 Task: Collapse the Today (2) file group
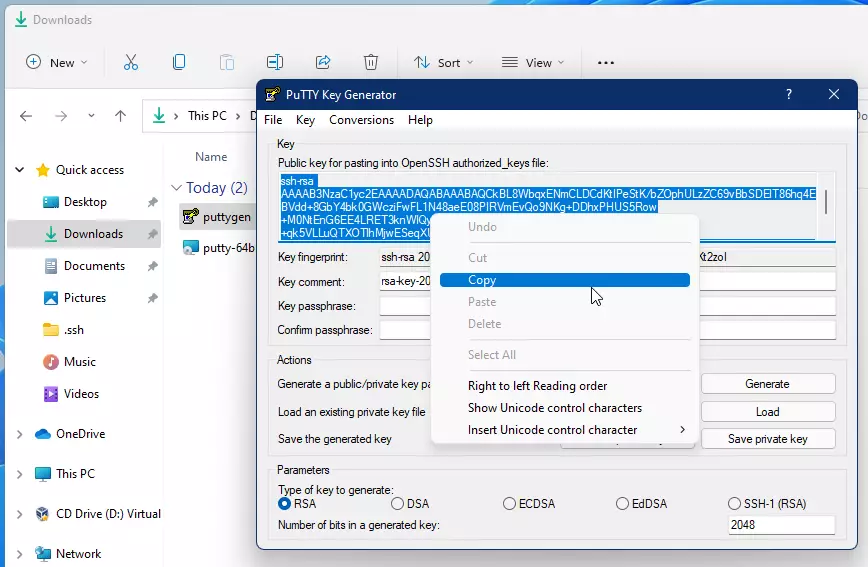[176, 188]
